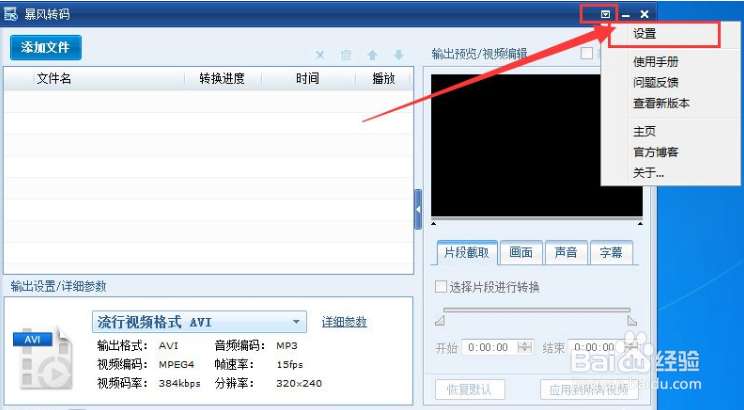Click the 时间 column header

[307, 79]
